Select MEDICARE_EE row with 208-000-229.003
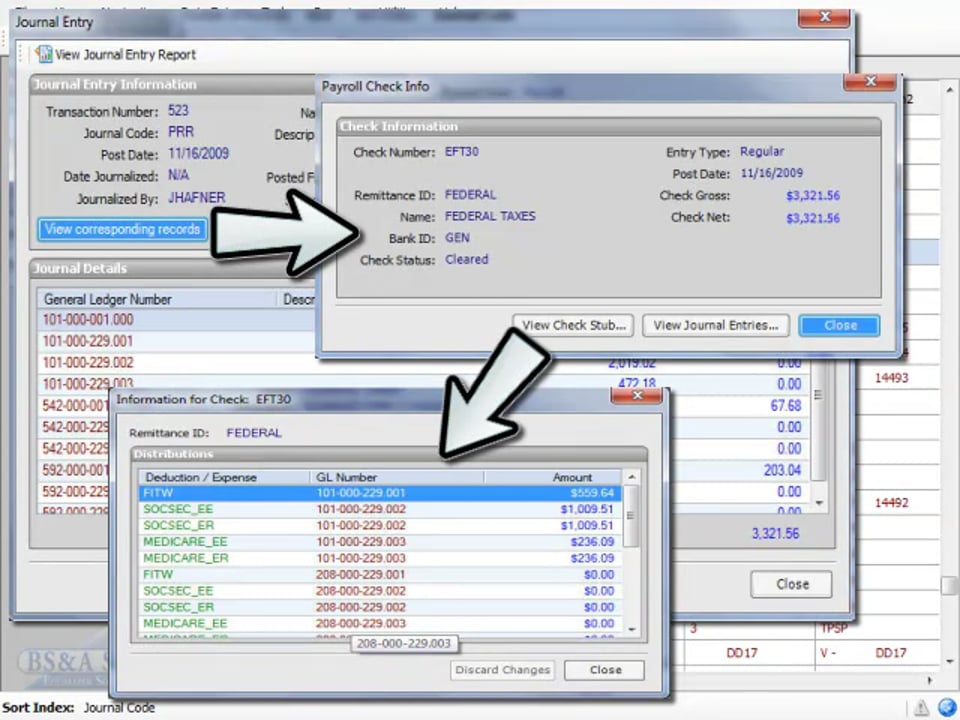 (380, 623)
